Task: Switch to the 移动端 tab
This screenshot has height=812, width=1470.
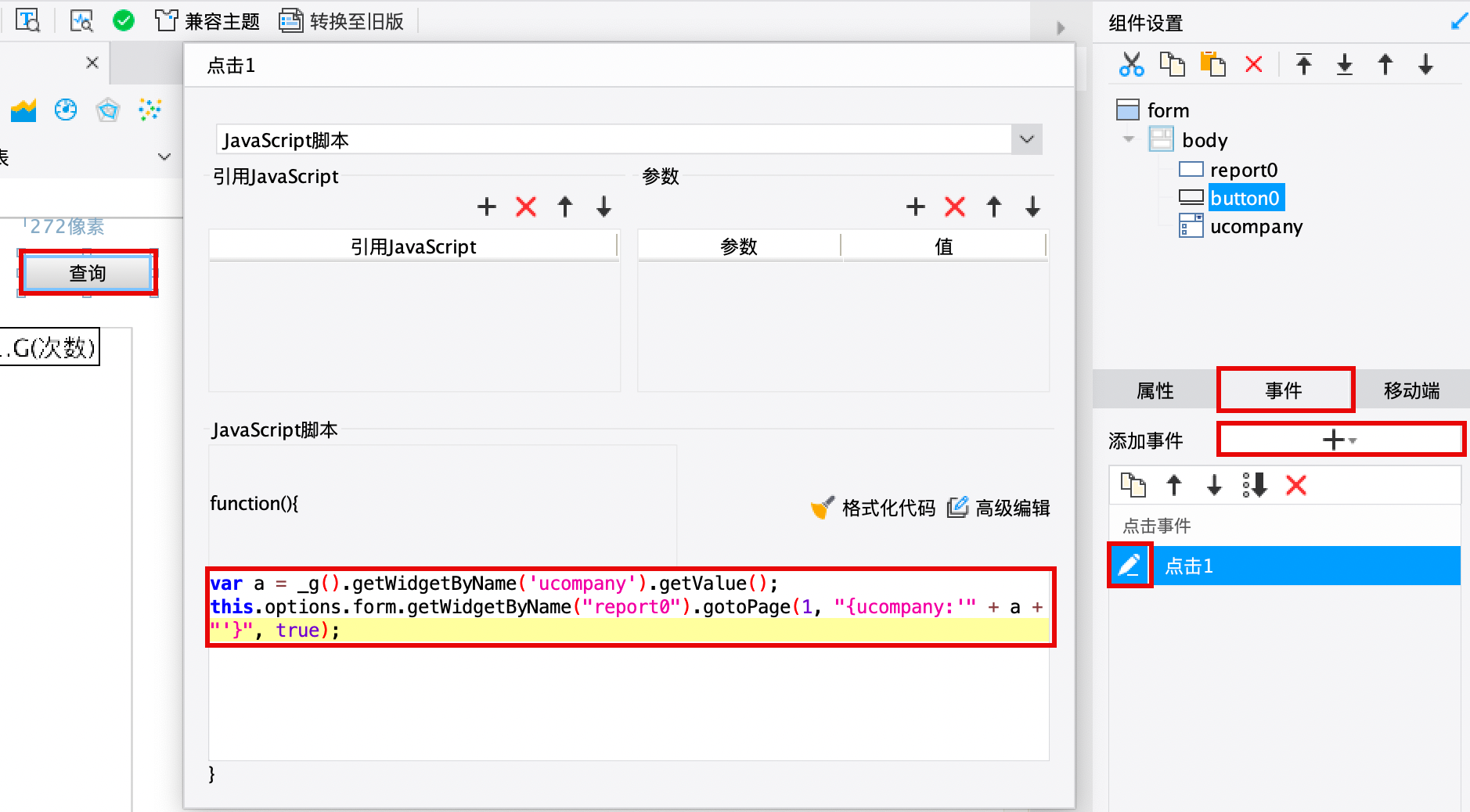Action: [x=1412, y=390]
